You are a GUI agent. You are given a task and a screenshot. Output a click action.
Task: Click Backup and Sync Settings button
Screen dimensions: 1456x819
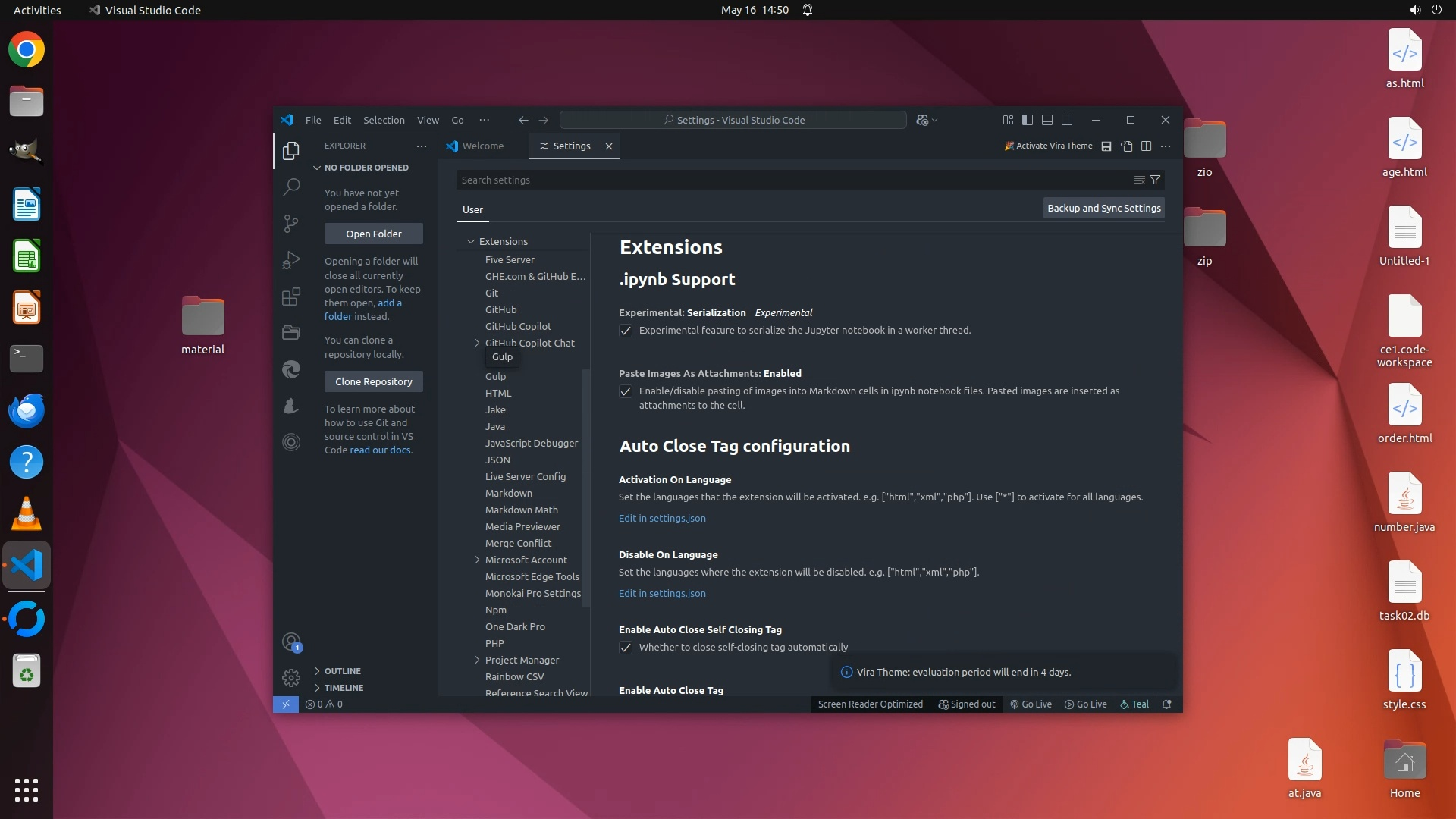click(x=1103, y=209)
